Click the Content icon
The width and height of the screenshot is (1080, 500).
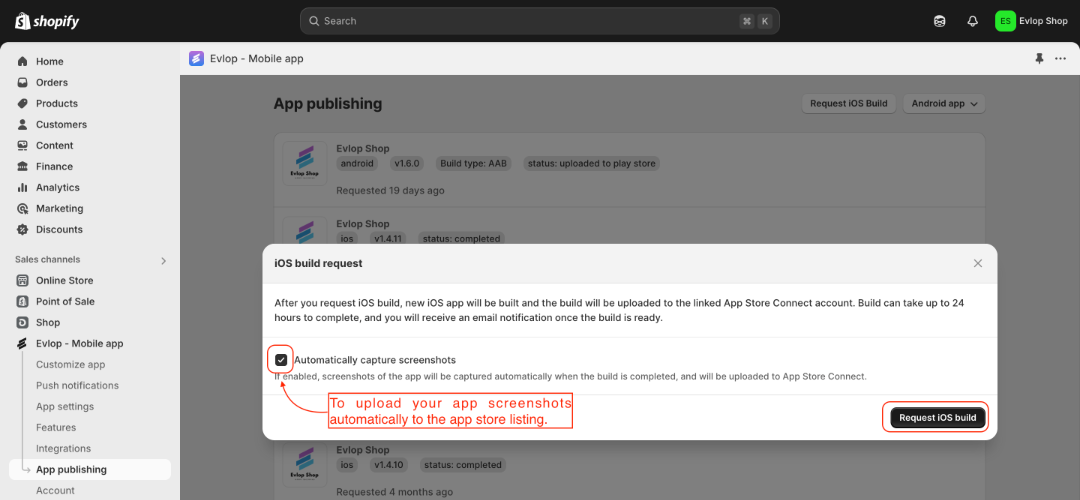coord(23,145)
